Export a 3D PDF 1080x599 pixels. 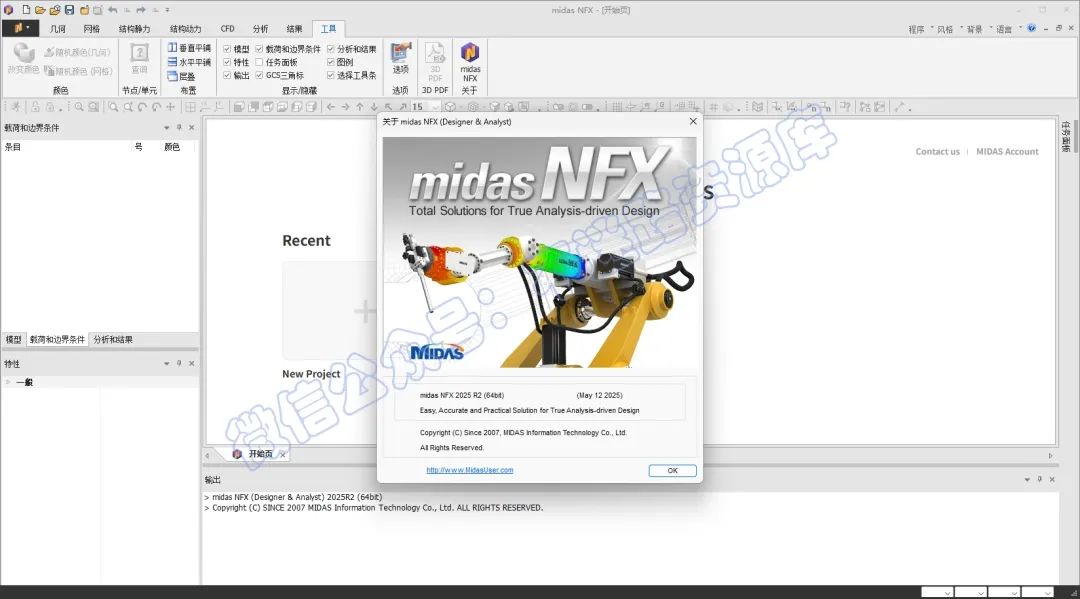coord(435,62)
